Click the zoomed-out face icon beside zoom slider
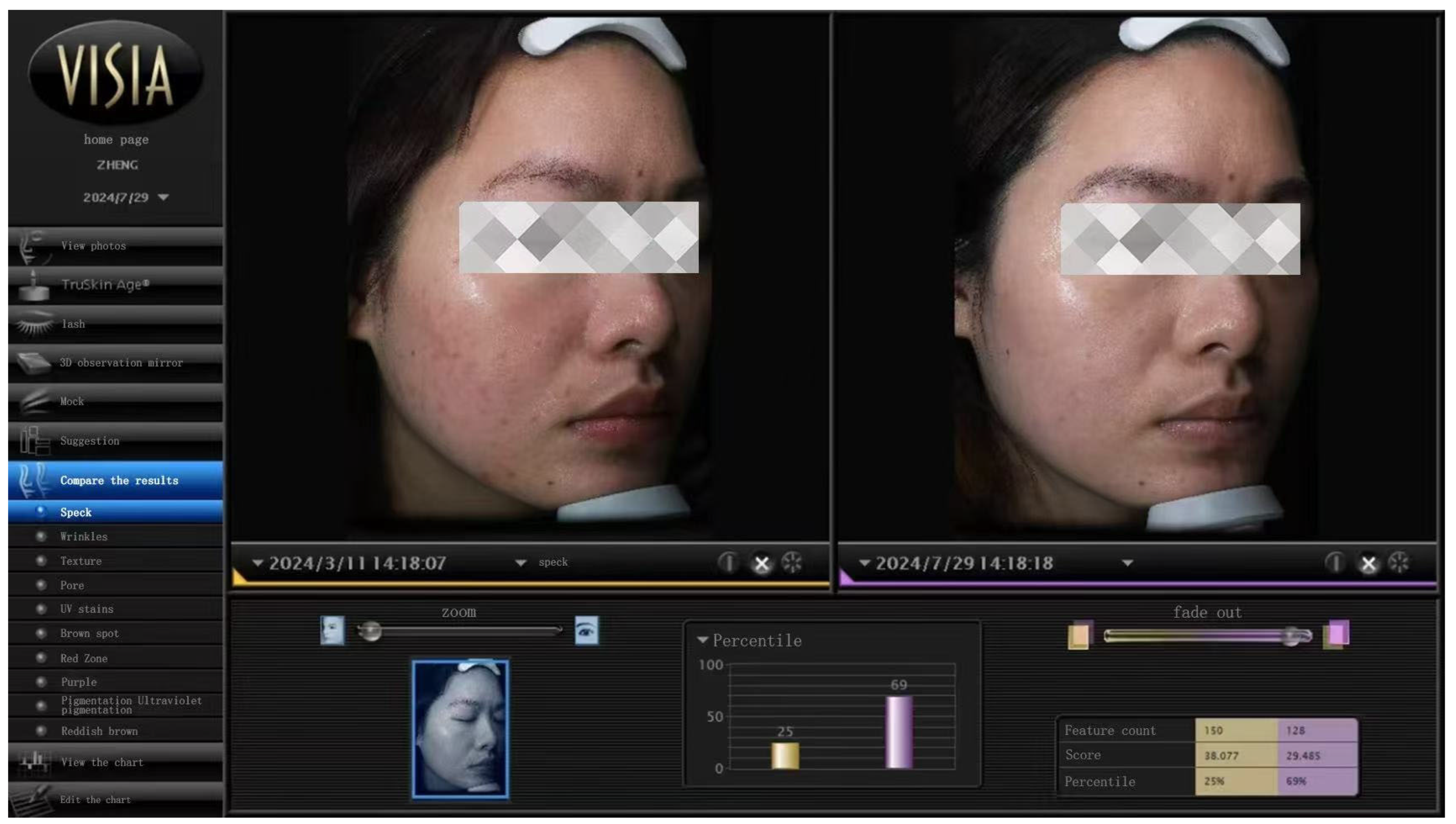The image size is (1456, 824). (x=332, y=630)
